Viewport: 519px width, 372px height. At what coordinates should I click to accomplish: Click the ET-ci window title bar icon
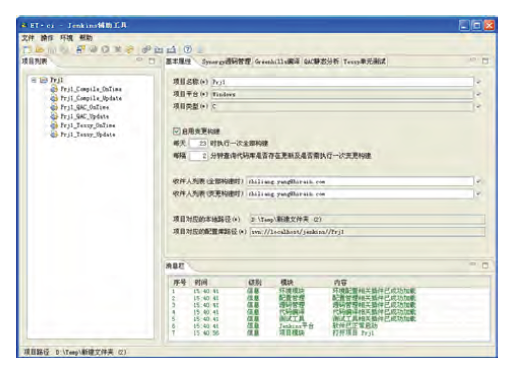coord(24,25)
